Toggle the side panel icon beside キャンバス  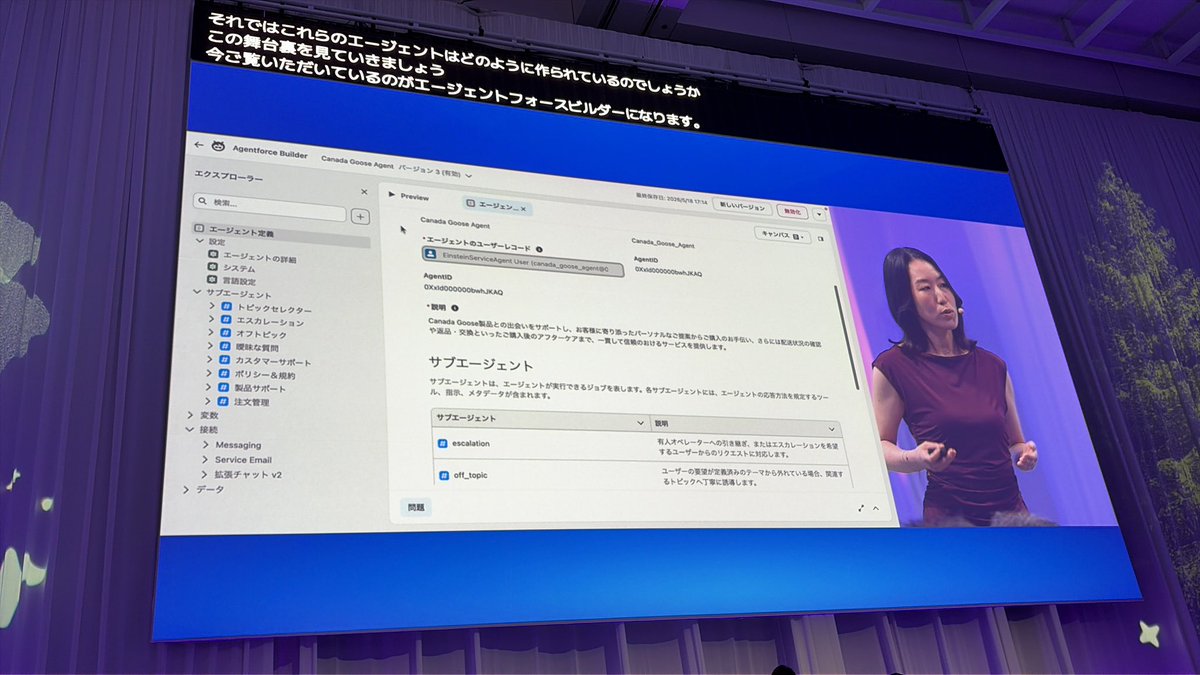[x=821, y=238]
